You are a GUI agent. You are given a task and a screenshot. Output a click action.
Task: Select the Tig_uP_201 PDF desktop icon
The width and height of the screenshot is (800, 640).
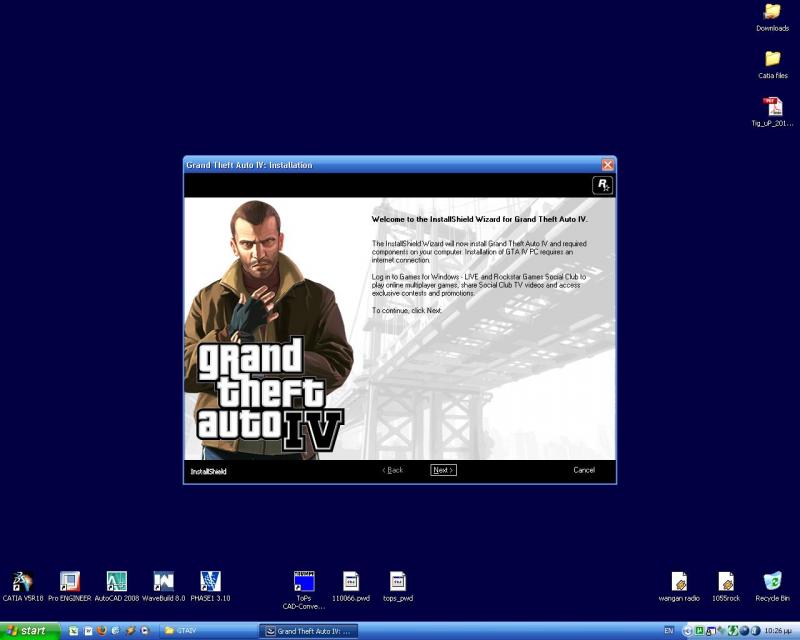pyautogui.click(x=772, y=112)
